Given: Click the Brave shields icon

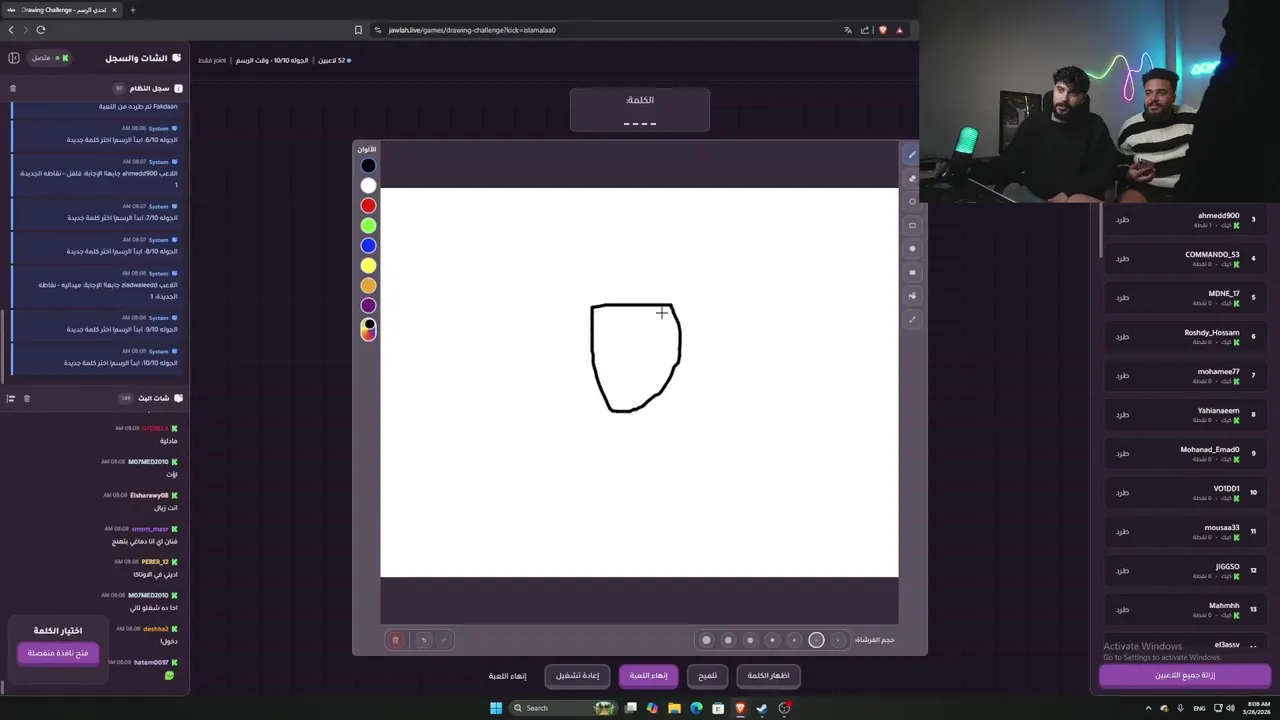Looking at the screenshot, I should point(882,30).
